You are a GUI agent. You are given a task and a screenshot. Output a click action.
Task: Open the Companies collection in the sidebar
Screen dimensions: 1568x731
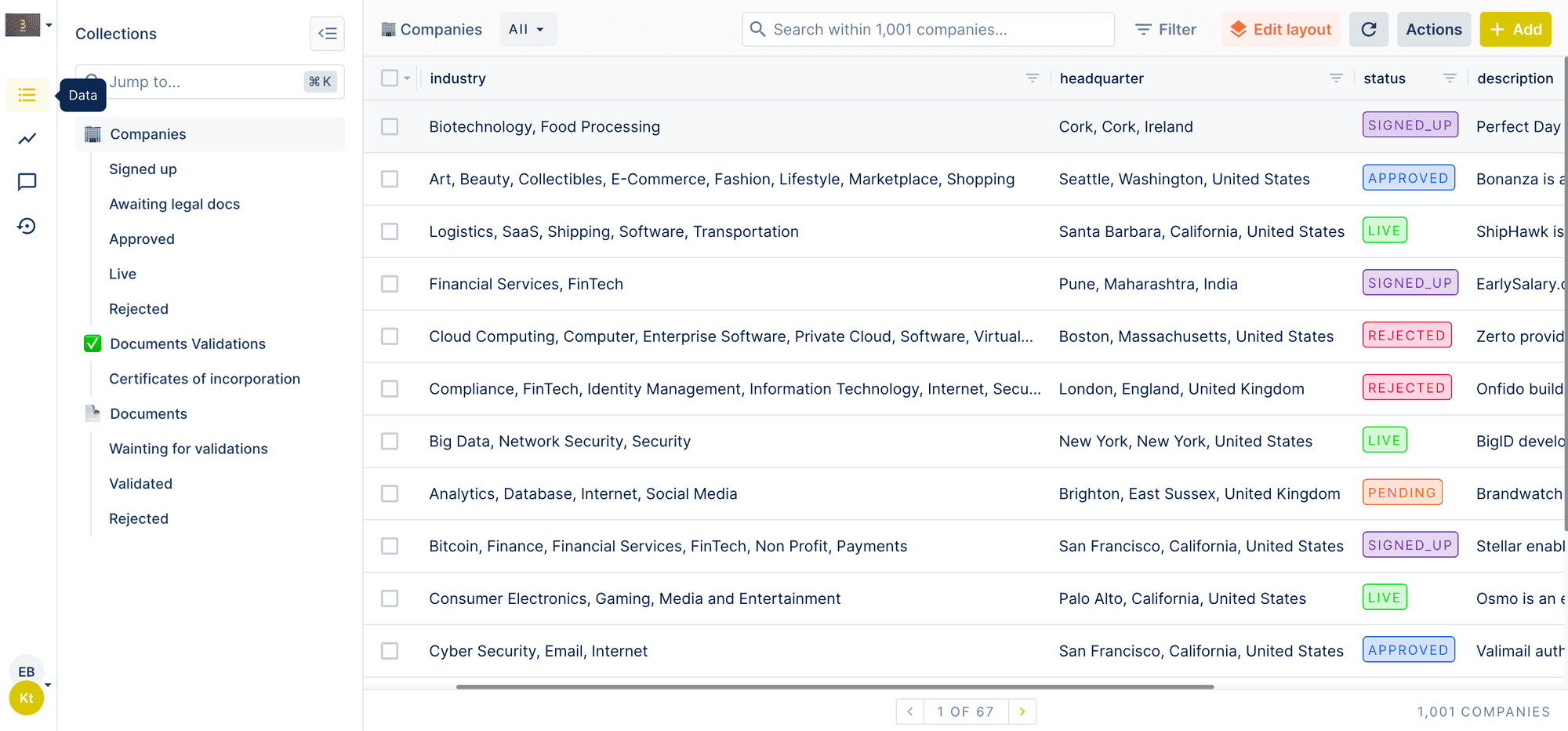point(210,134)
